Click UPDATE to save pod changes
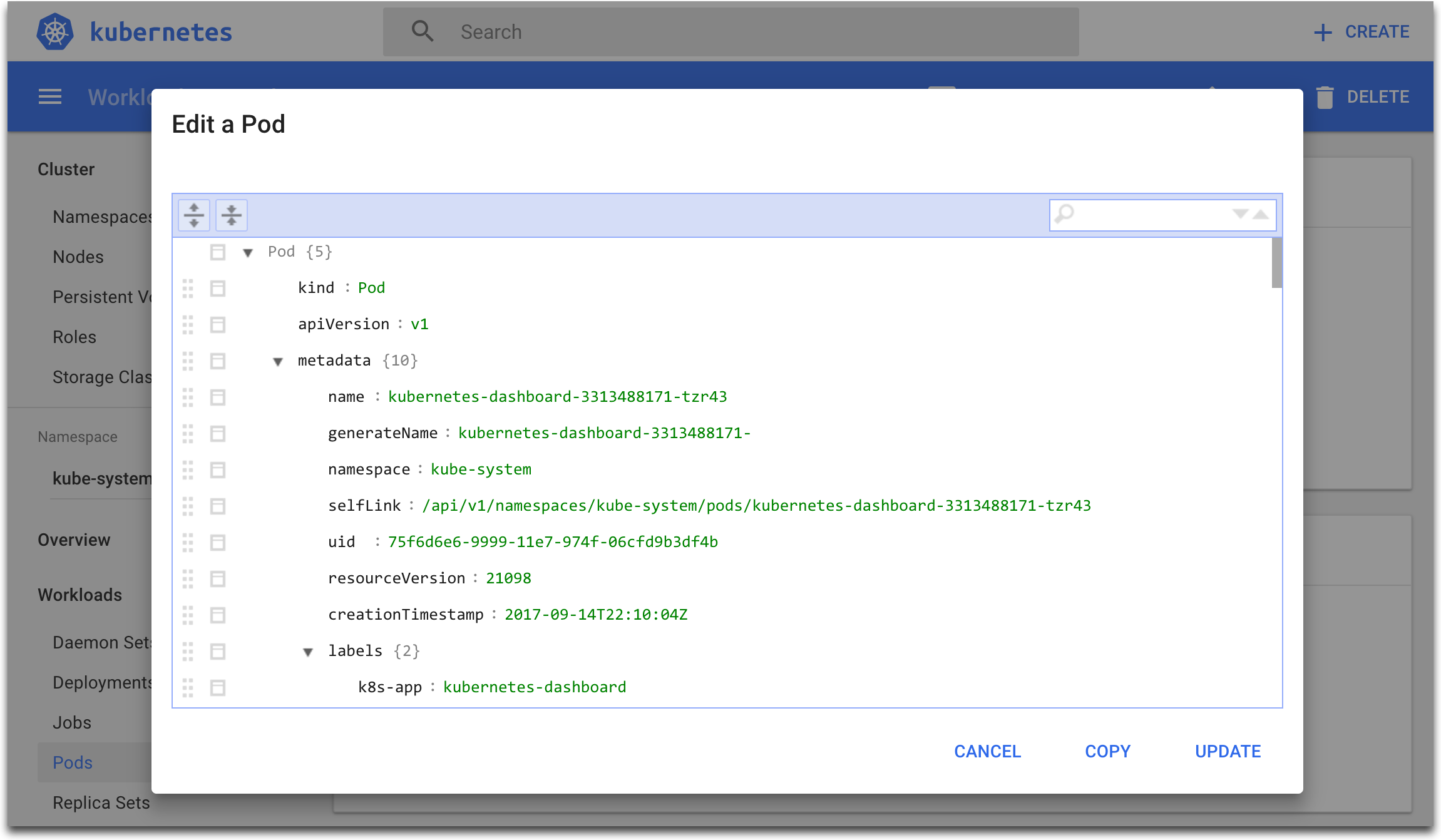 (1228, 751)
